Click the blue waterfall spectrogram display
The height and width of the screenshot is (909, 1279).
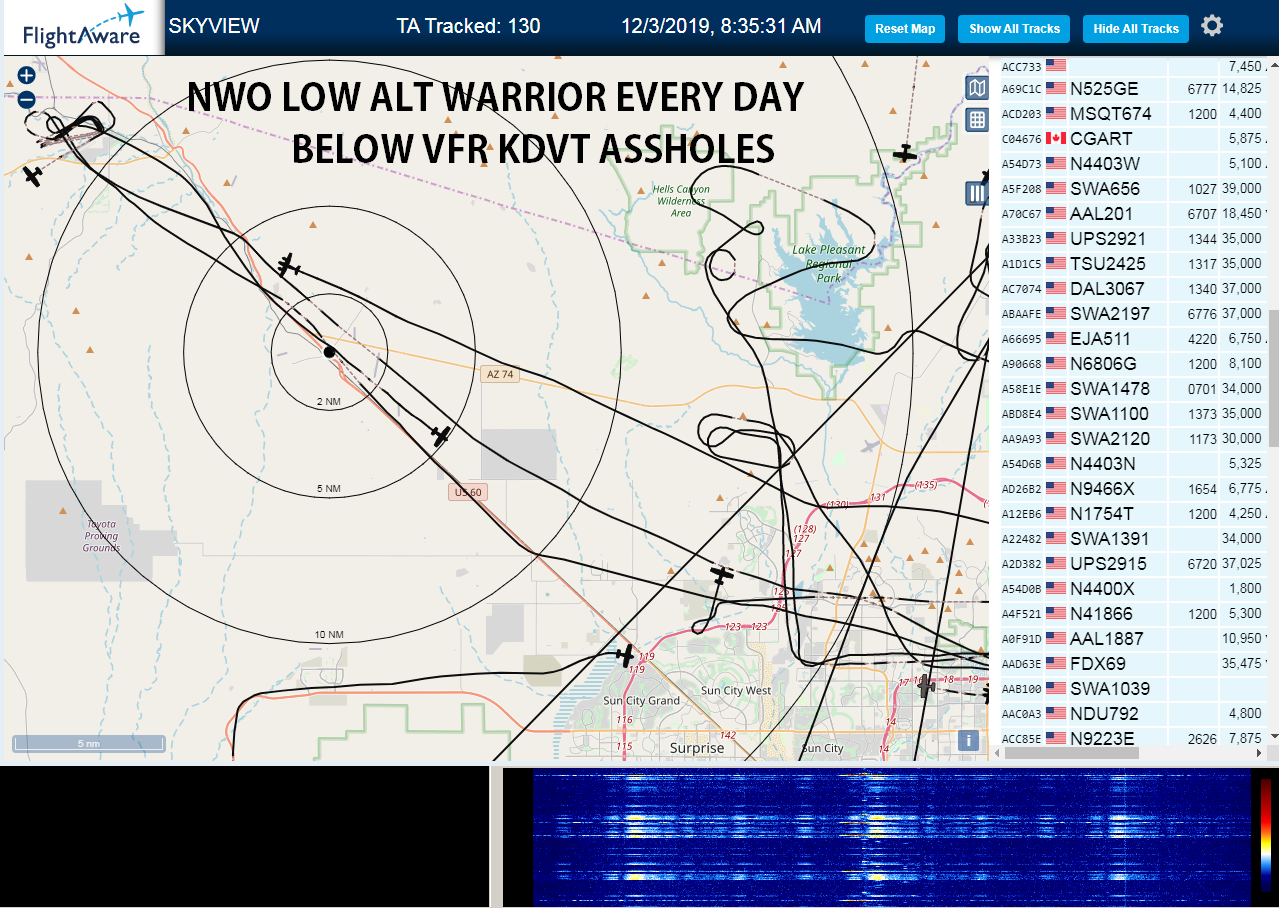point(892,837)
